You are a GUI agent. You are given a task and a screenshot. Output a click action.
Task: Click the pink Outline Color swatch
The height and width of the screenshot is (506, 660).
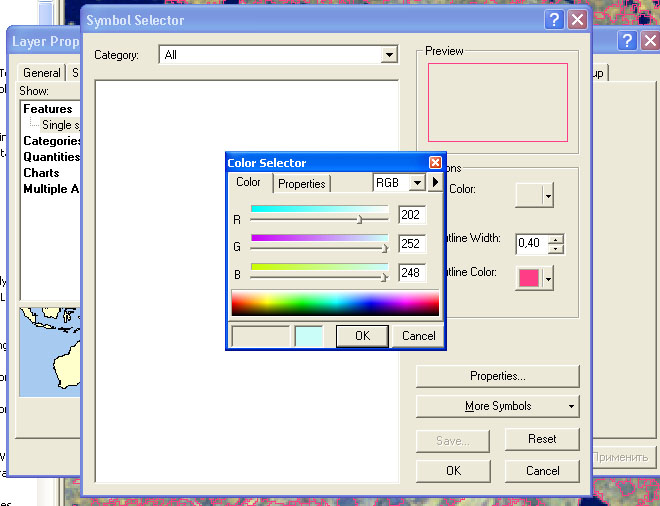pos(529,278)
